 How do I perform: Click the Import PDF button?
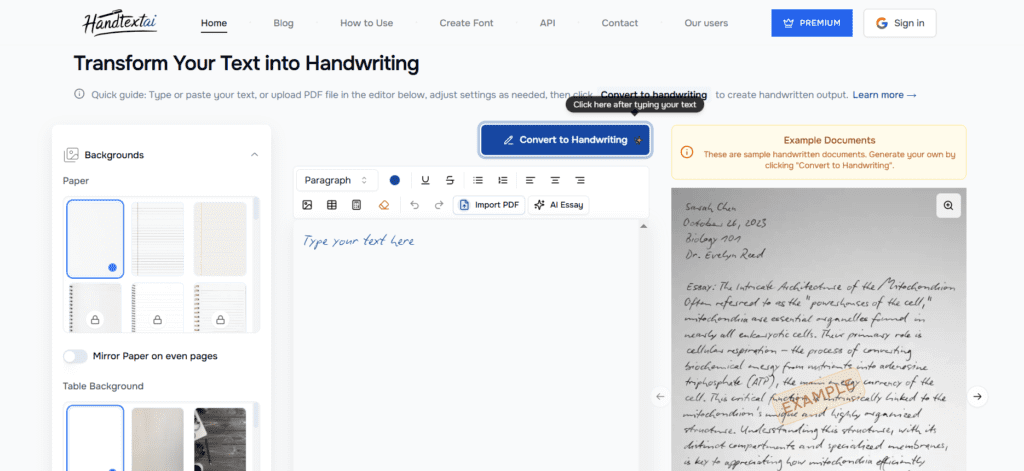489,205
